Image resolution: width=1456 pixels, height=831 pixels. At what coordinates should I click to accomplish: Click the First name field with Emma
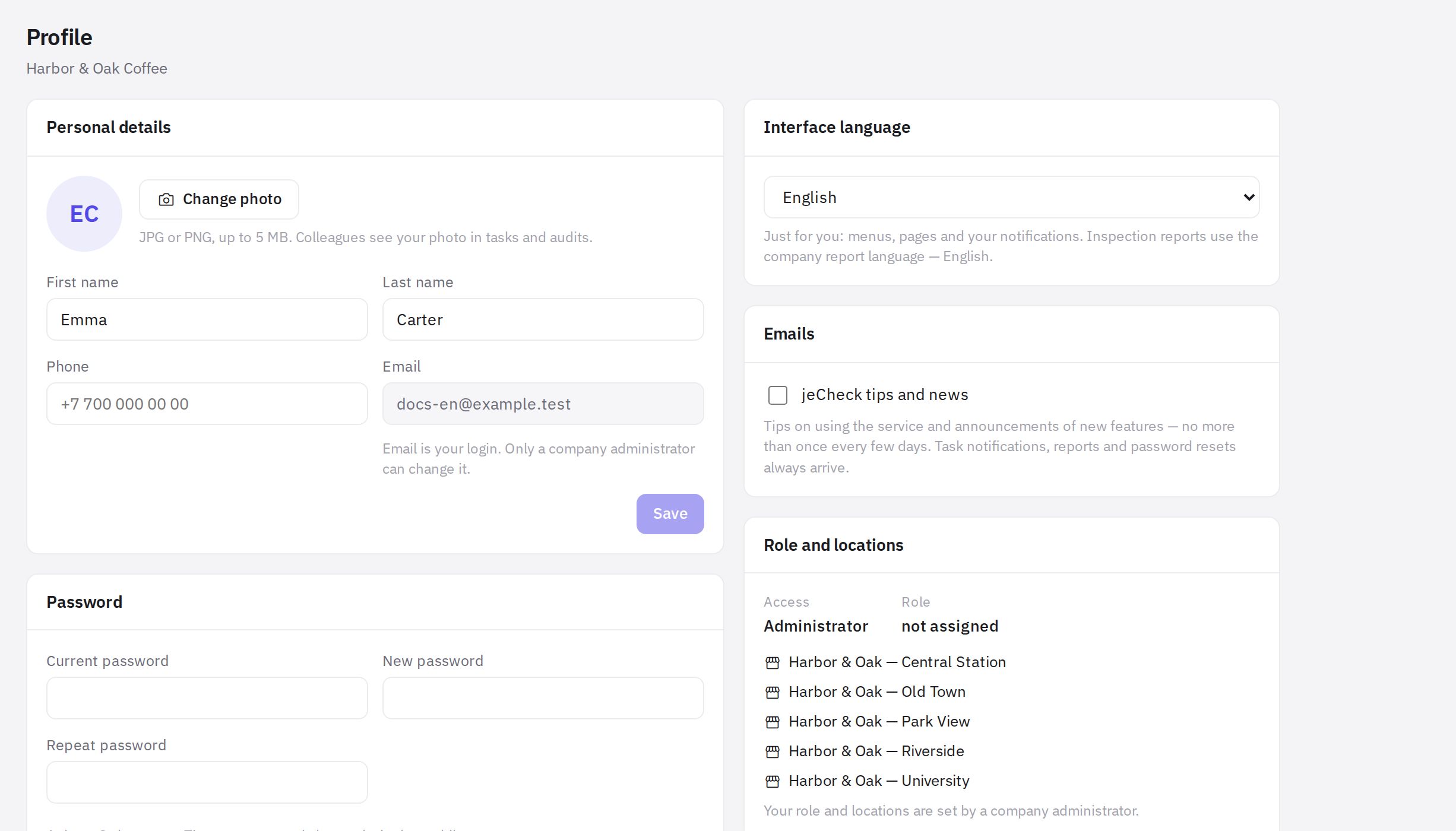(x=207, y=319)
